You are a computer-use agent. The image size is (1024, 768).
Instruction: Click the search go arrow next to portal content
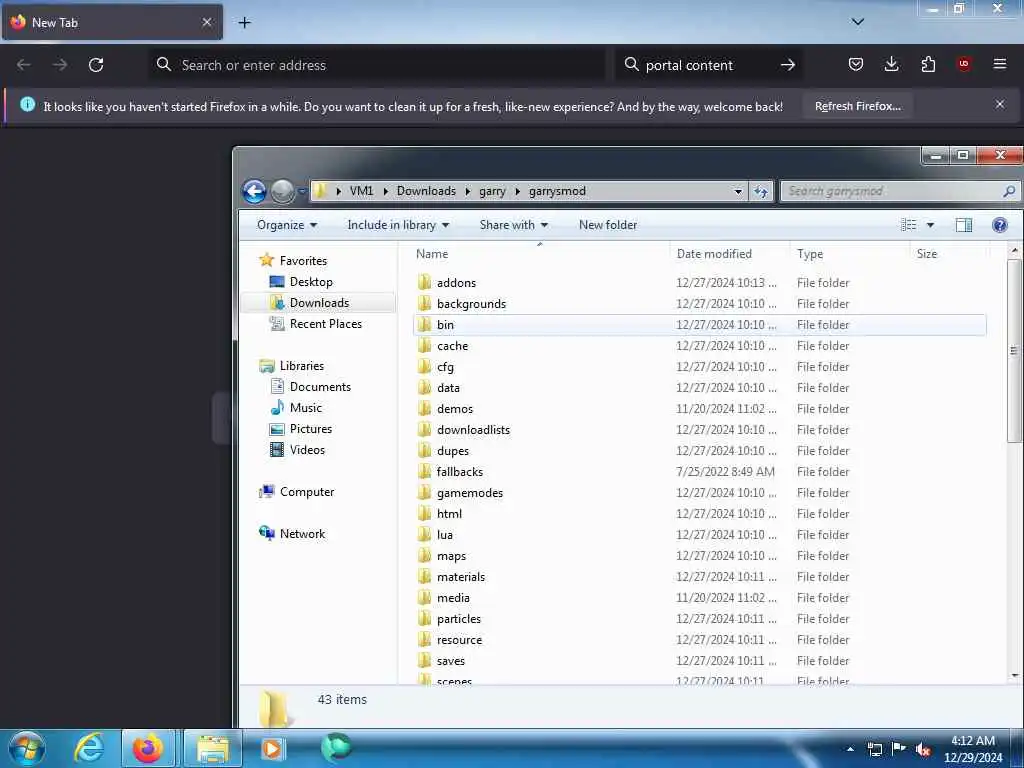(788, 65)
